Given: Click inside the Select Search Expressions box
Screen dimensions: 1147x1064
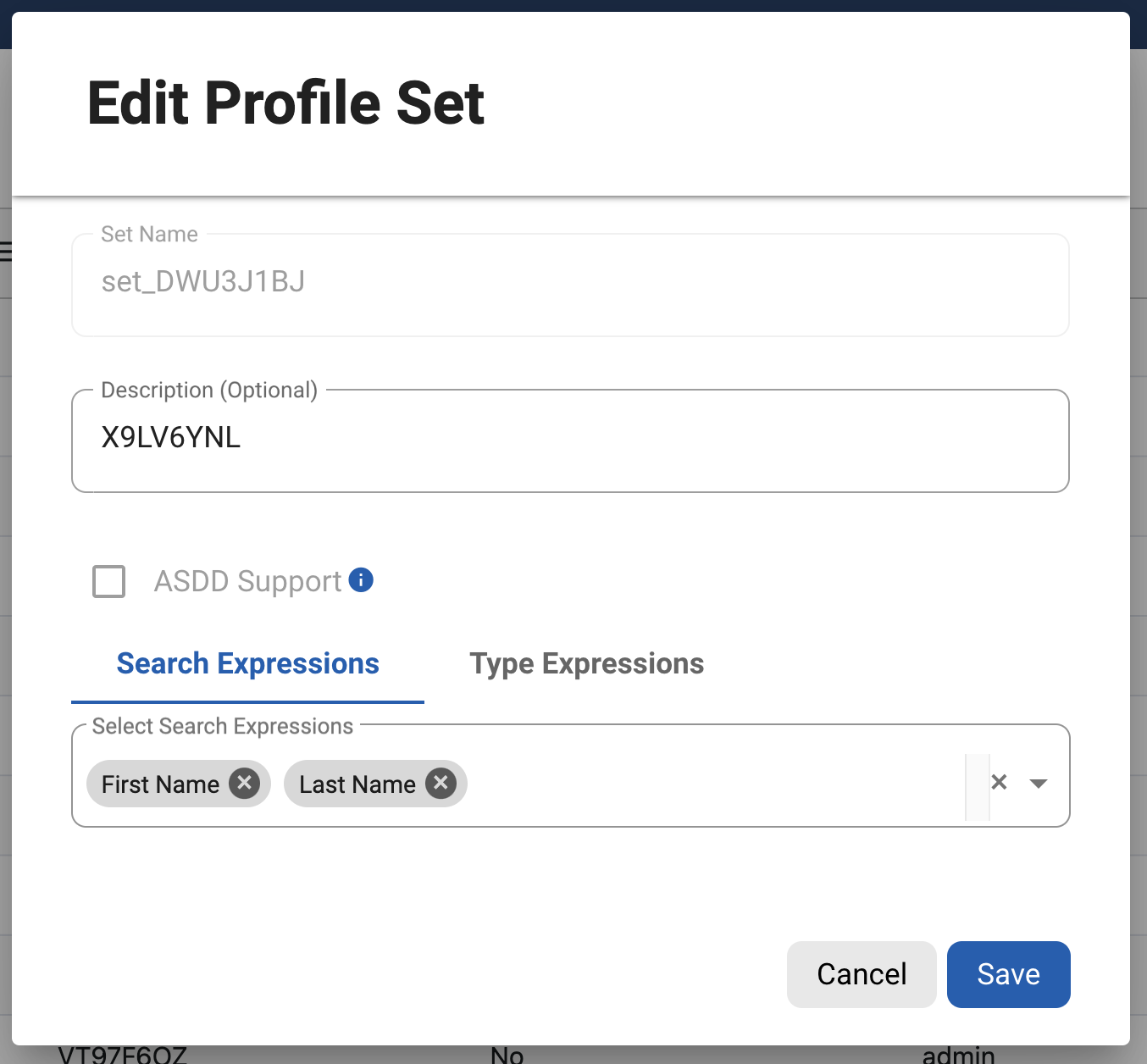Looking at the screenshot, I should point(712,783).
